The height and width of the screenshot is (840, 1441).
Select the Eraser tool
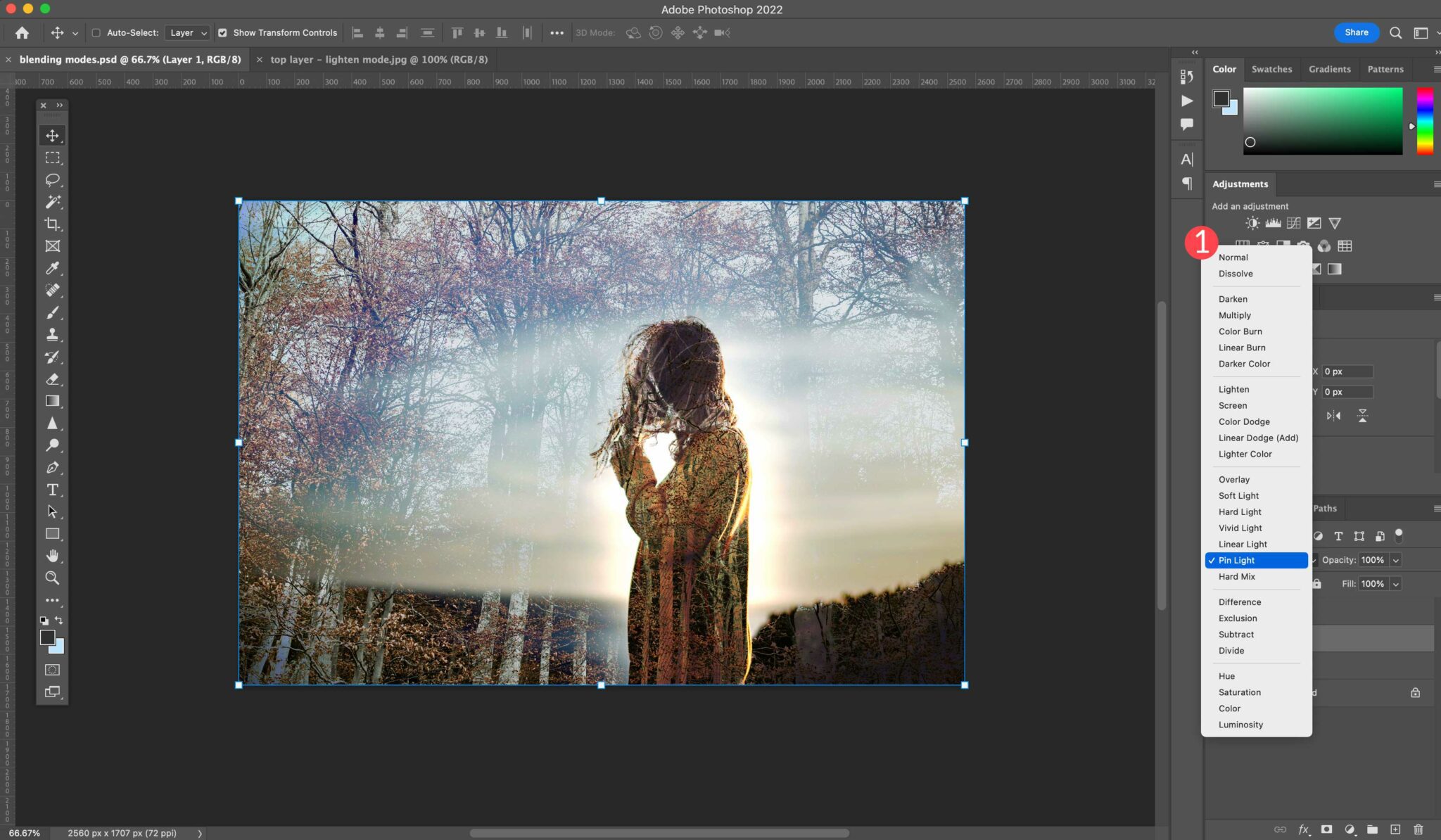(53, 378)
